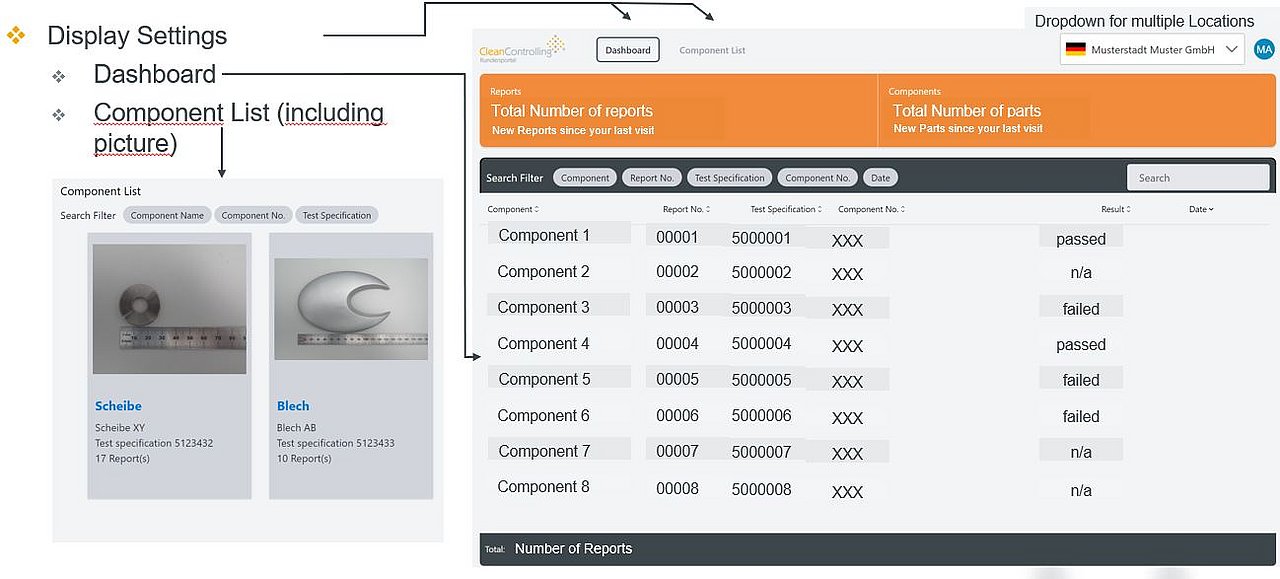Toggle the Report No. filter chip

pos(652,178)
